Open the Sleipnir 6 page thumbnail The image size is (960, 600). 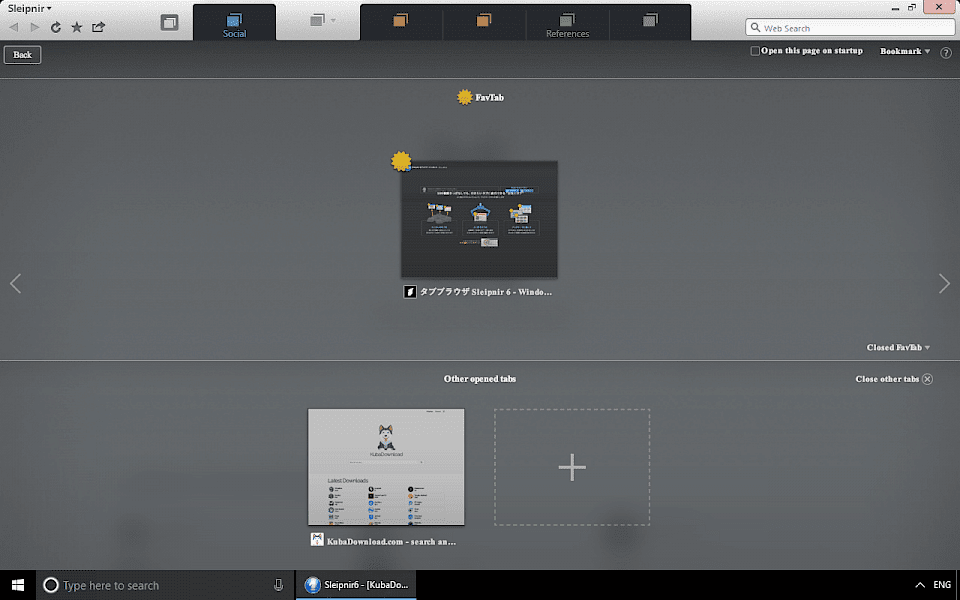(479, 219)
